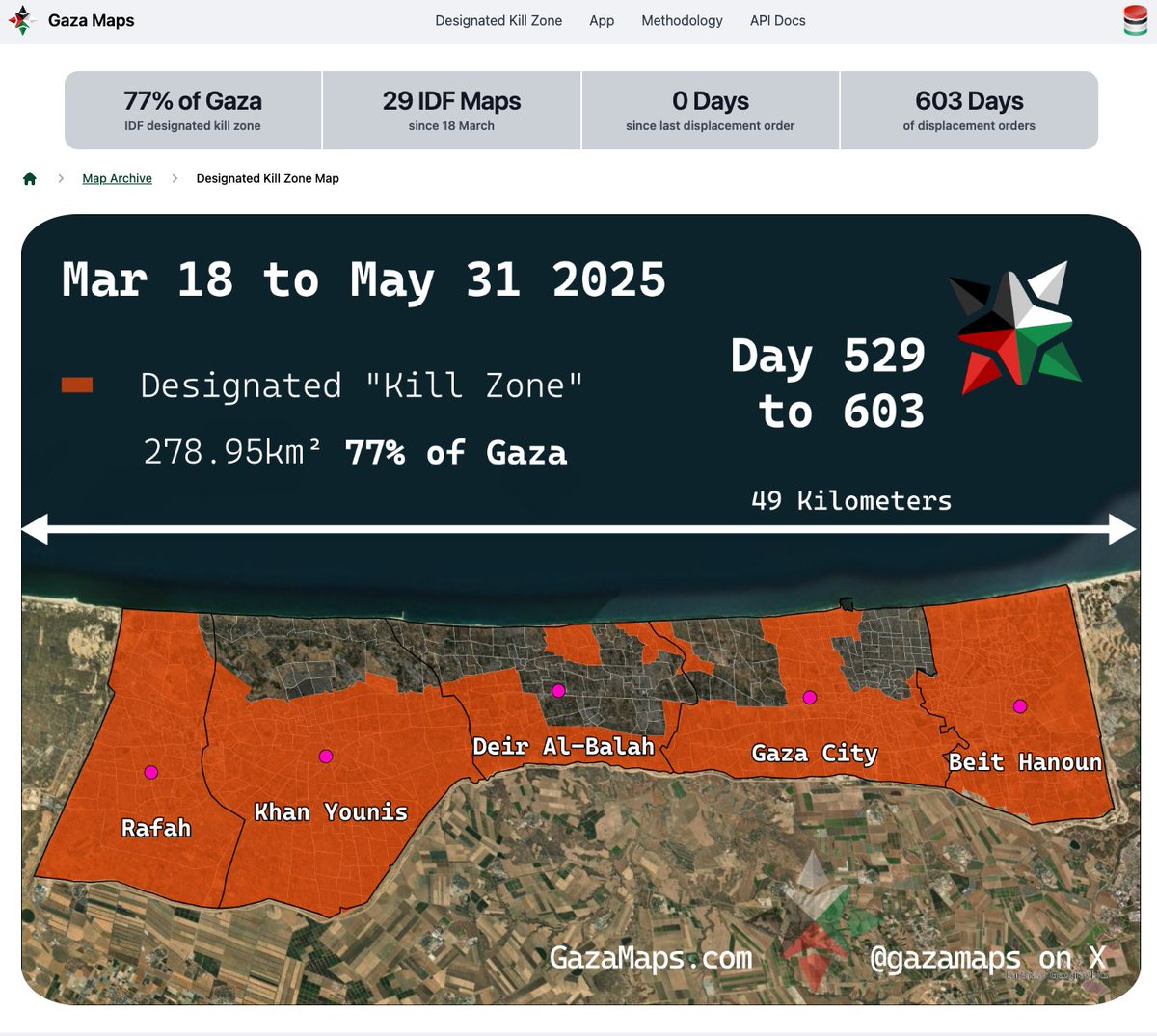
Task: Click the magenta marker above Deir Al-Balah
Action: 558,691
